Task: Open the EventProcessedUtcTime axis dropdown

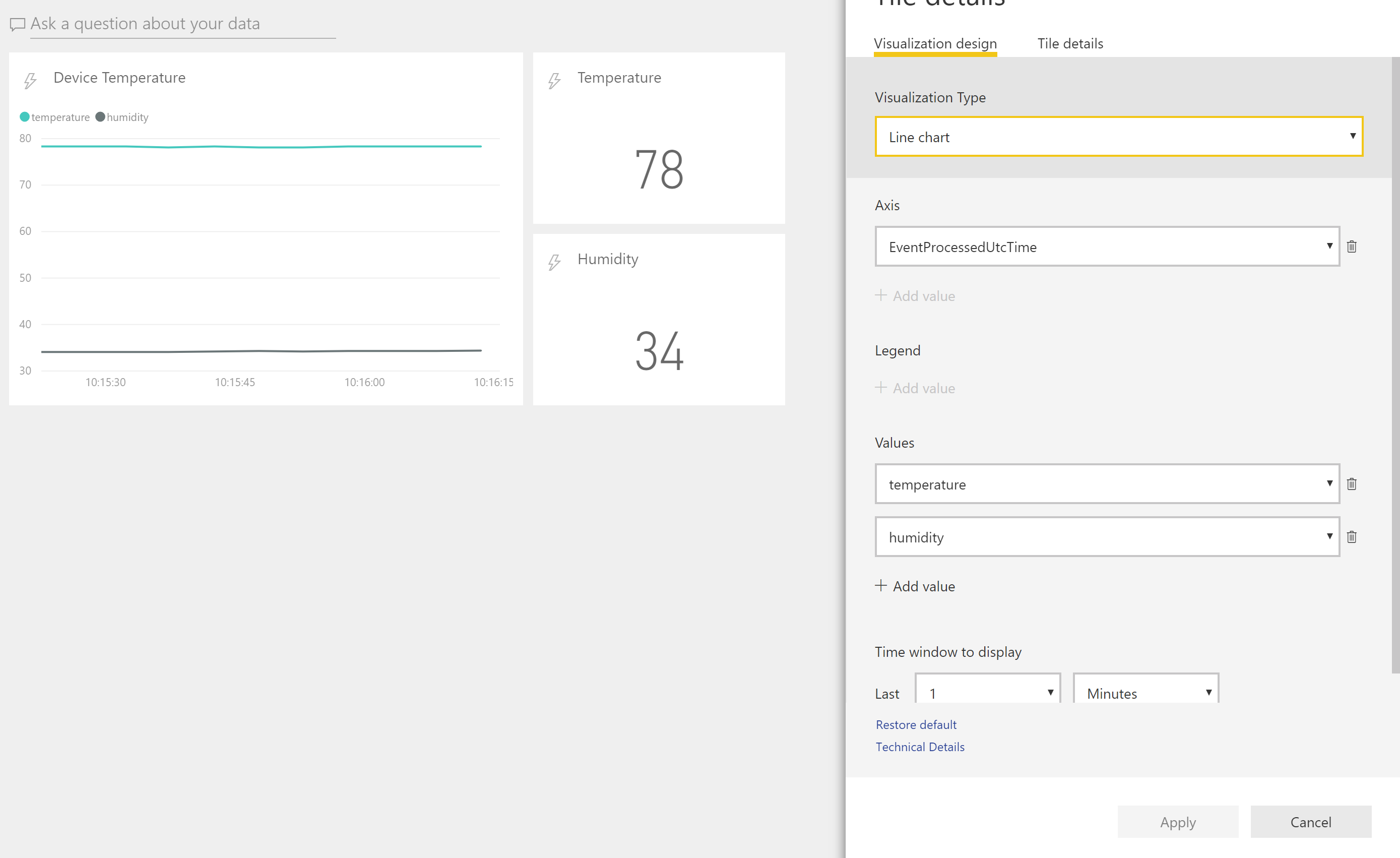Action: 1107,247
